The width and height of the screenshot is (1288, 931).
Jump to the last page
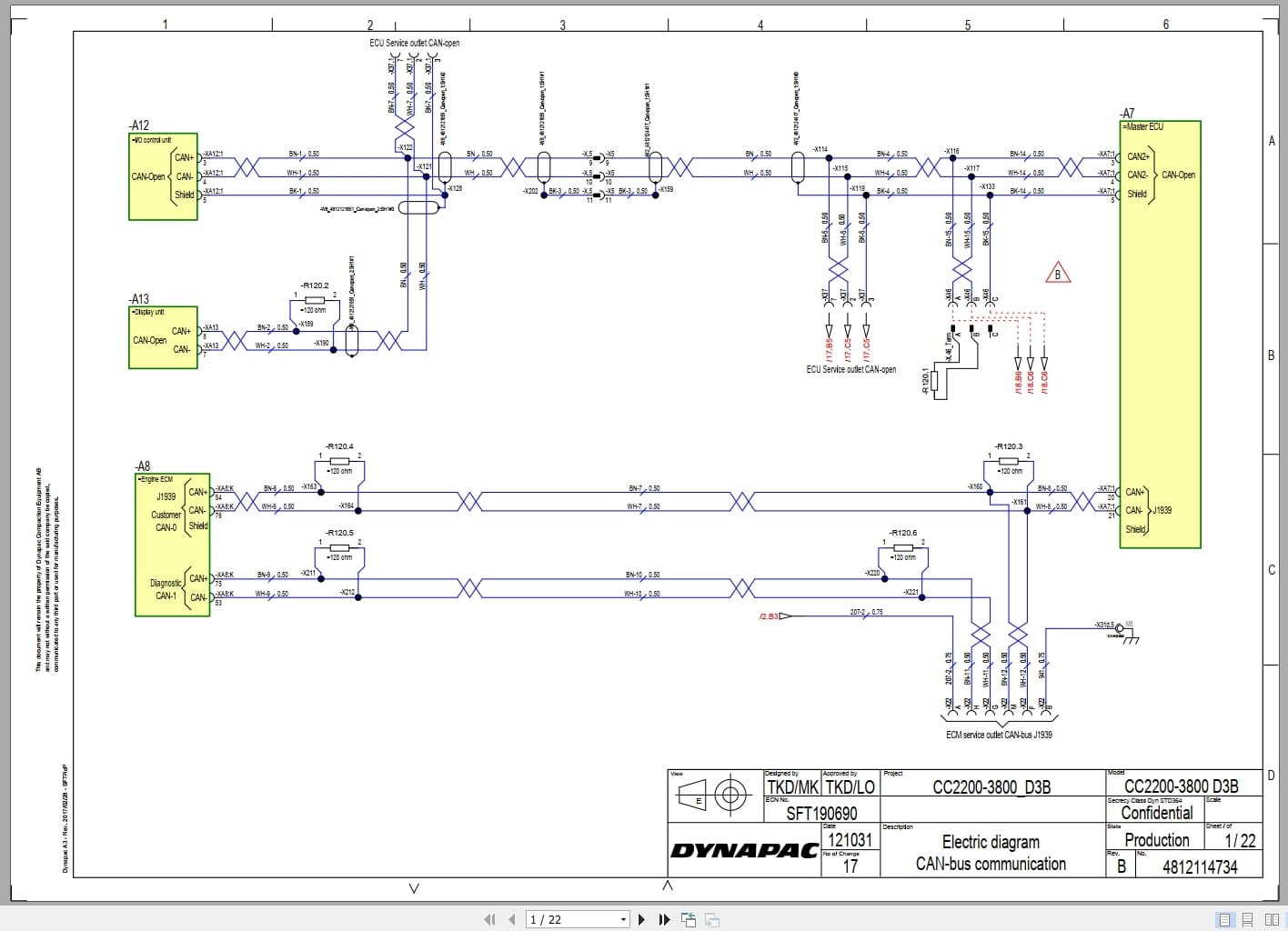pos(664,919)
